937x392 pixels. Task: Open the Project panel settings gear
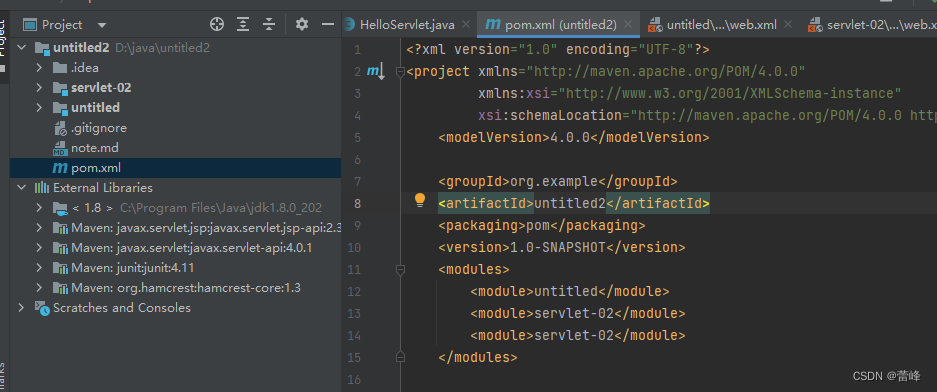pyautogui.click(x=302, y=24)
